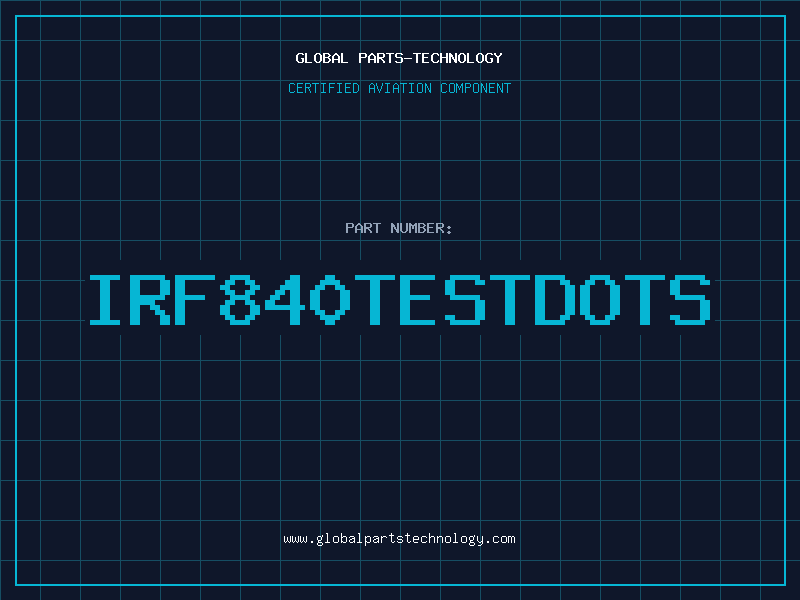This screenshot has width=800, height=600.
Task: Click the final S of part number
Action: click(690, 300)
